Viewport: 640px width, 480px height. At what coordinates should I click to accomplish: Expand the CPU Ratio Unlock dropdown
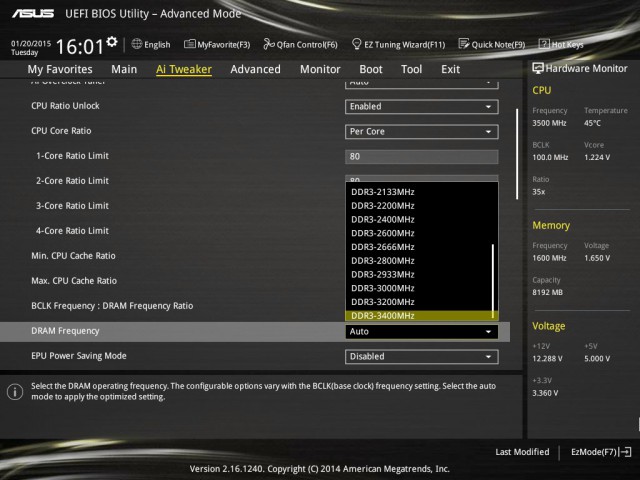(422, 107)
